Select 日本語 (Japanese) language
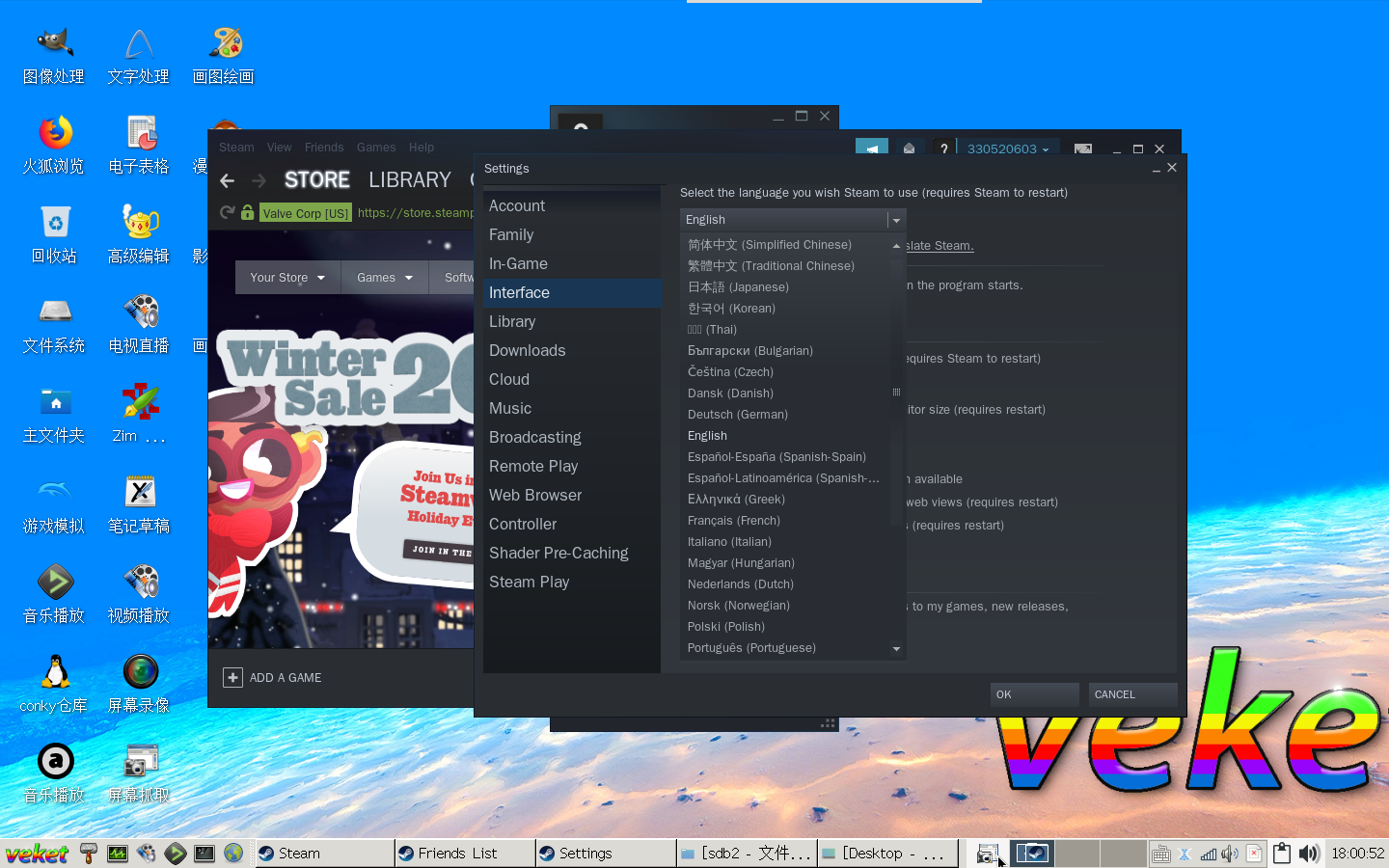This screenshot has width=1389, height=868. (x=738, y=287)
